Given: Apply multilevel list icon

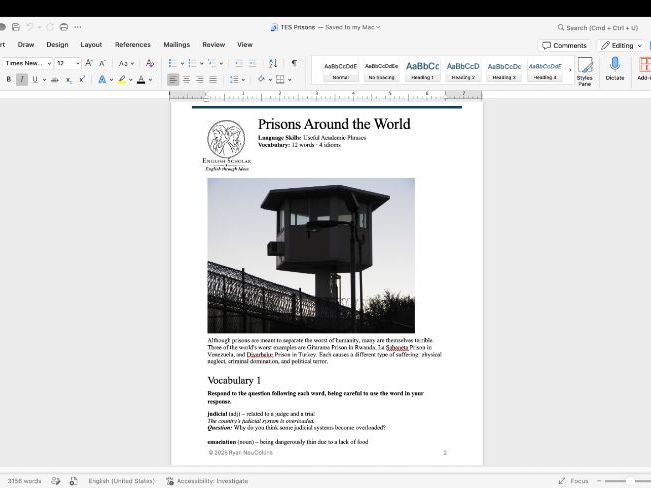Looking at the screenshot, I should point(212,63).
